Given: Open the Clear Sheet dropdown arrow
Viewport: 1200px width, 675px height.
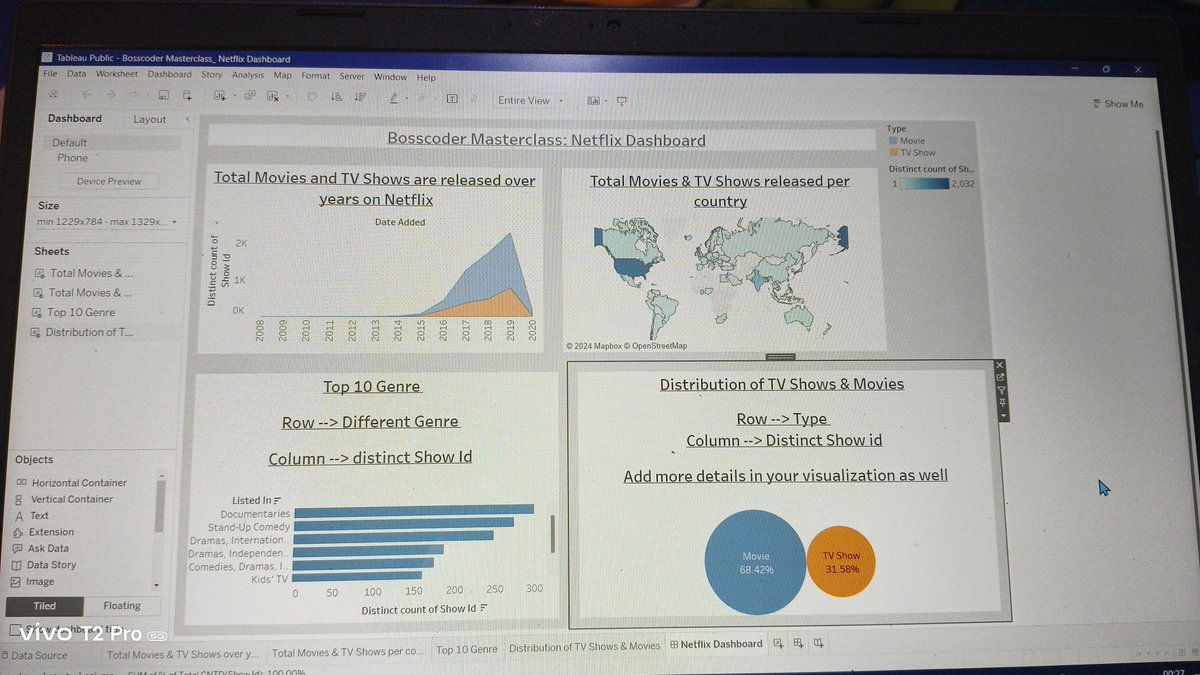Looking at the screenshot, I should pos(288,98).
